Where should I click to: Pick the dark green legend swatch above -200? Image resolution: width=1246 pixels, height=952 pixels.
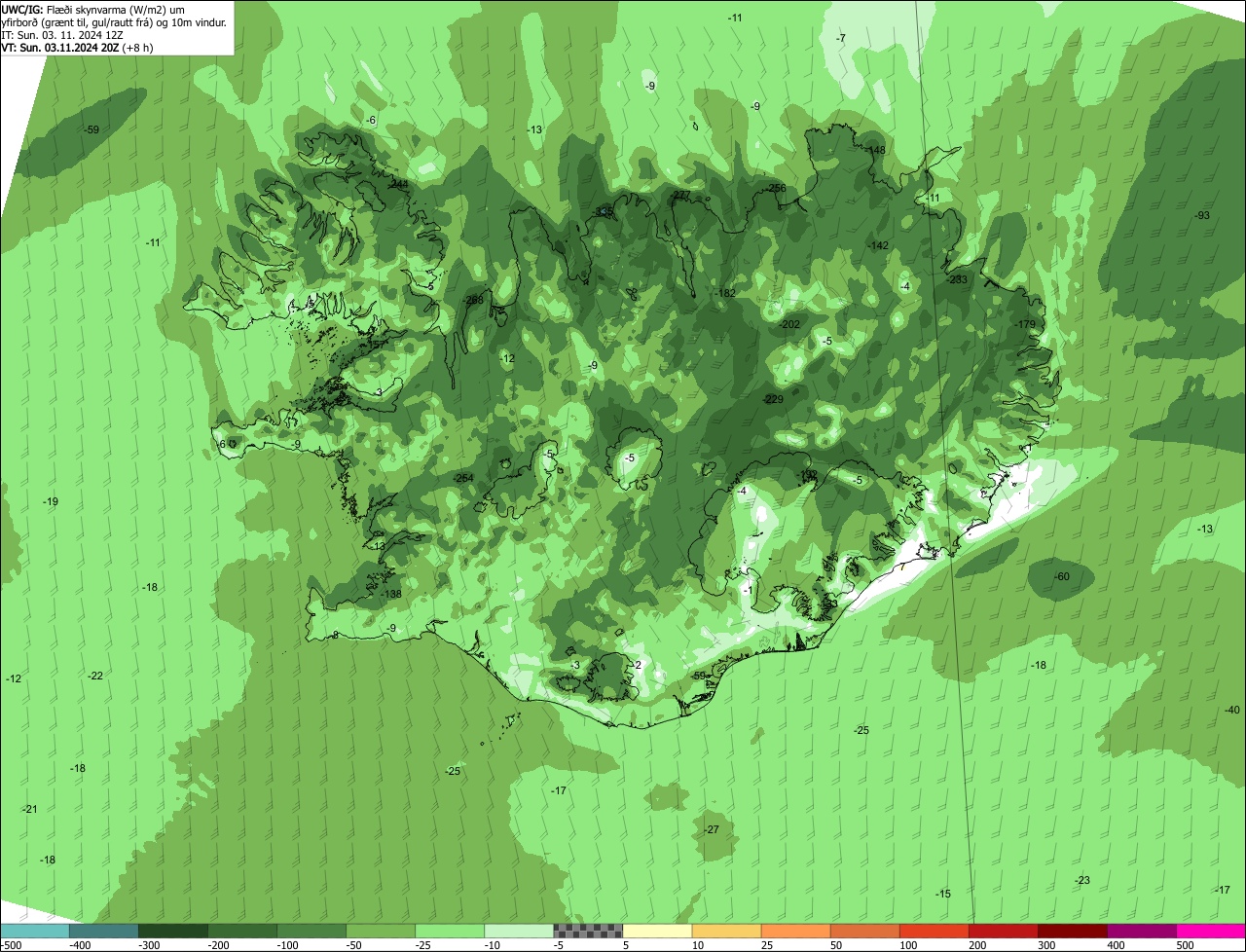[x=241, y=931]
